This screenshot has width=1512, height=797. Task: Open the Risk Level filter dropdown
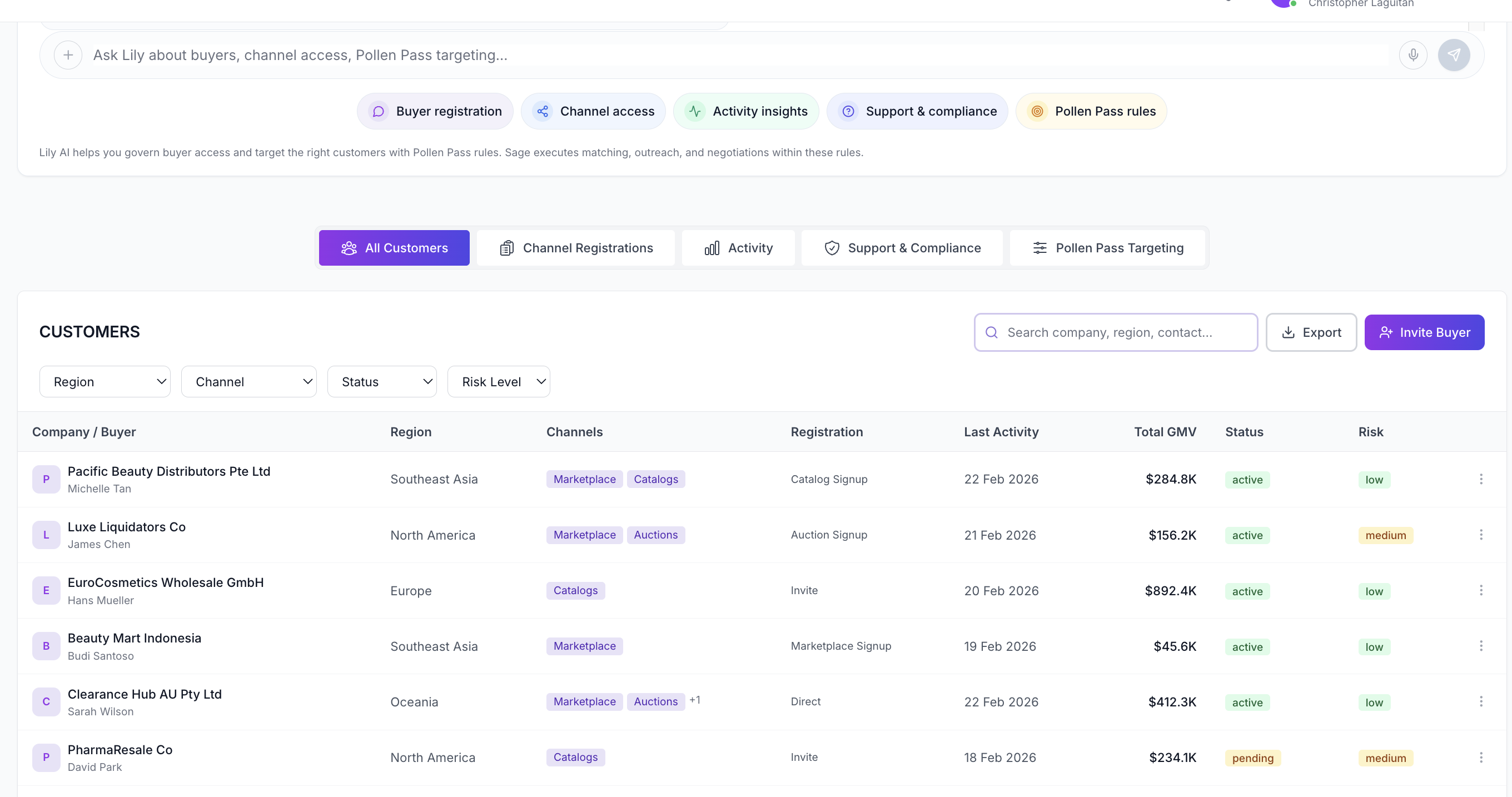pyautogui.click(x=499, y=381)
